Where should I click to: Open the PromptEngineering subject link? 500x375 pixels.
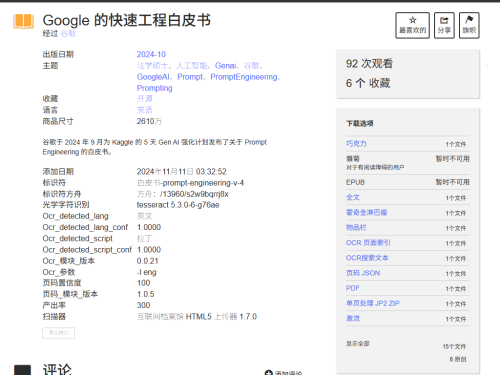[x=244, y=77]
